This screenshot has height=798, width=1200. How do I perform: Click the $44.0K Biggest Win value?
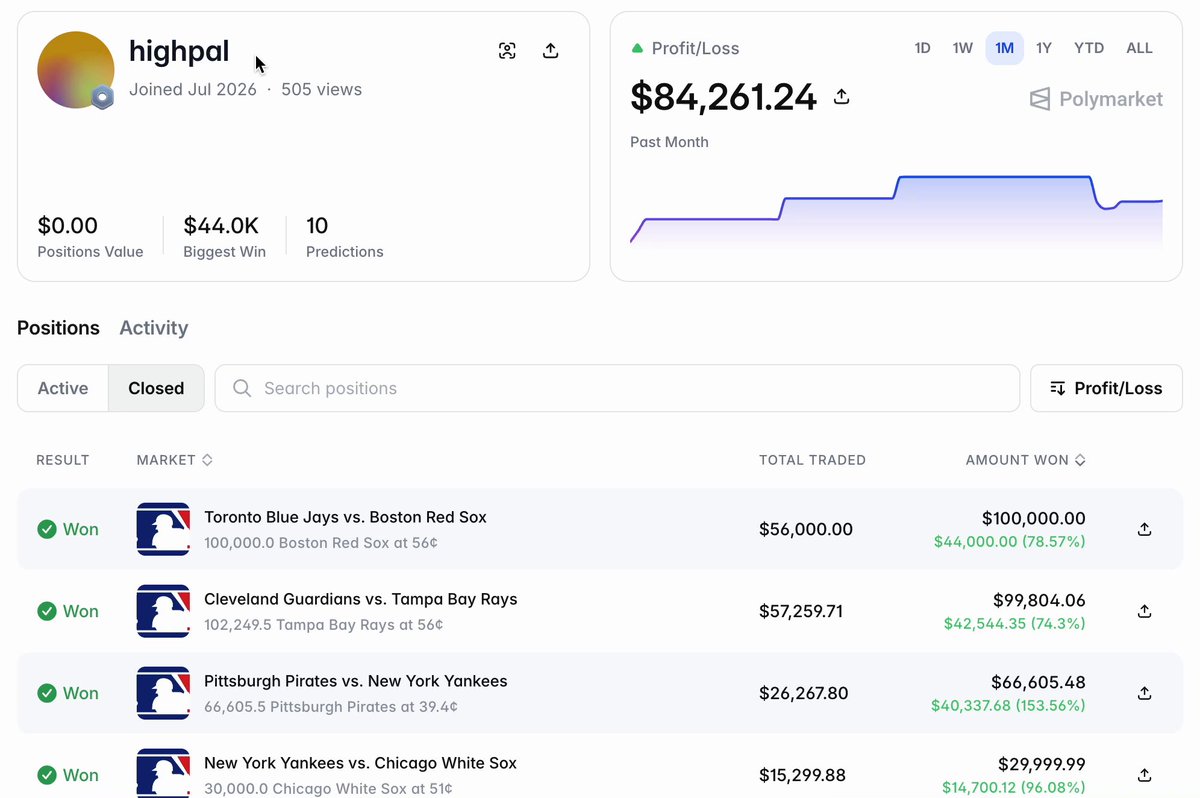(x=221, y=226)
